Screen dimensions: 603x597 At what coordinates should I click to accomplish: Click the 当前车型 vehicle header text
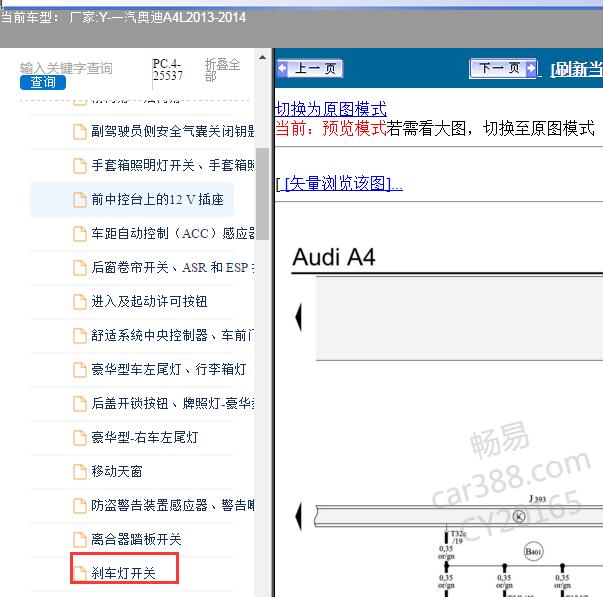click(123, 17)
